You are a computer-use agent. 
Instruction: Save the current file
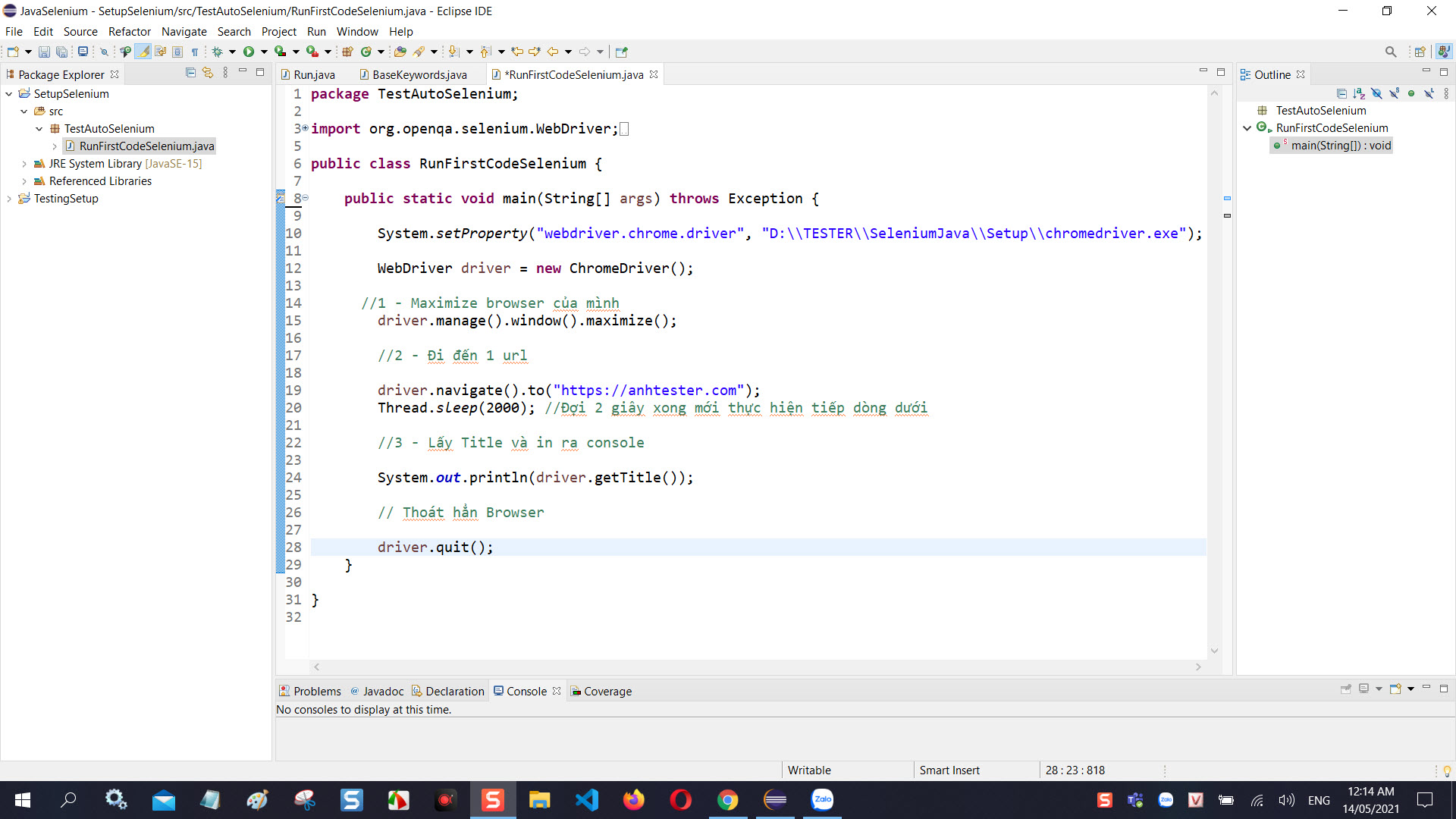tap(44, 52)
